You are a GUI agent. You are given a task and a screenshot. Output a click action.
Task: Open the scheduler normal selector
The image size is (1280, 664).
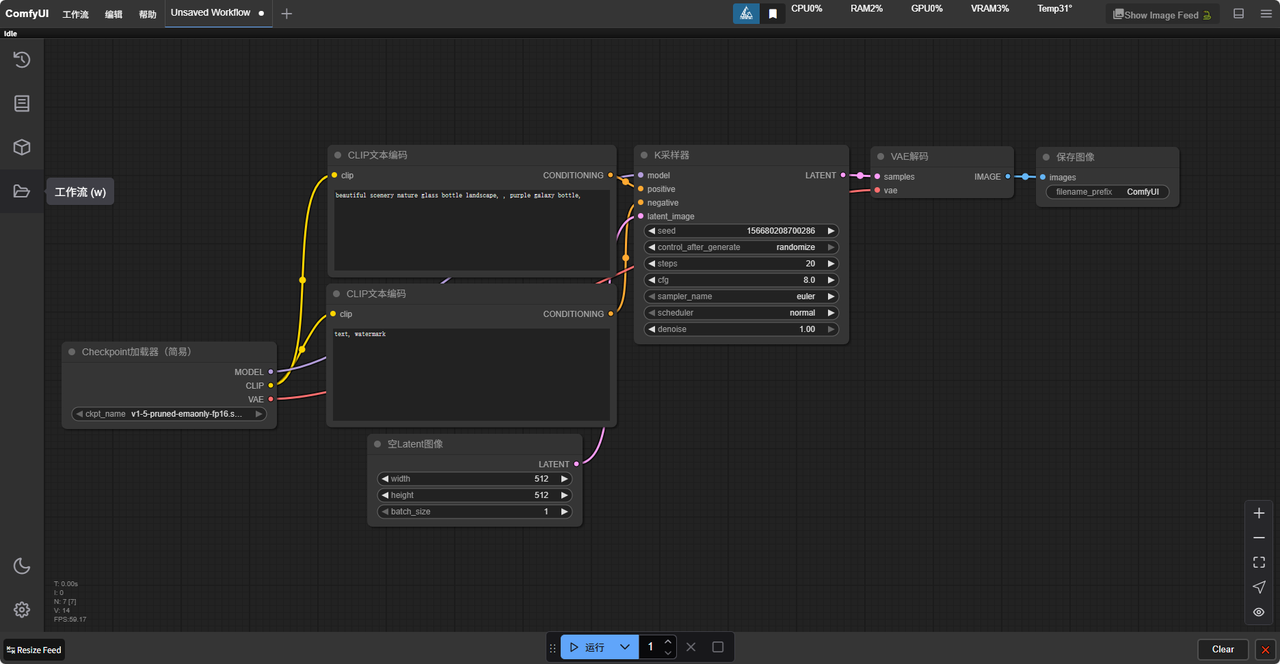(x=741, y=313)
